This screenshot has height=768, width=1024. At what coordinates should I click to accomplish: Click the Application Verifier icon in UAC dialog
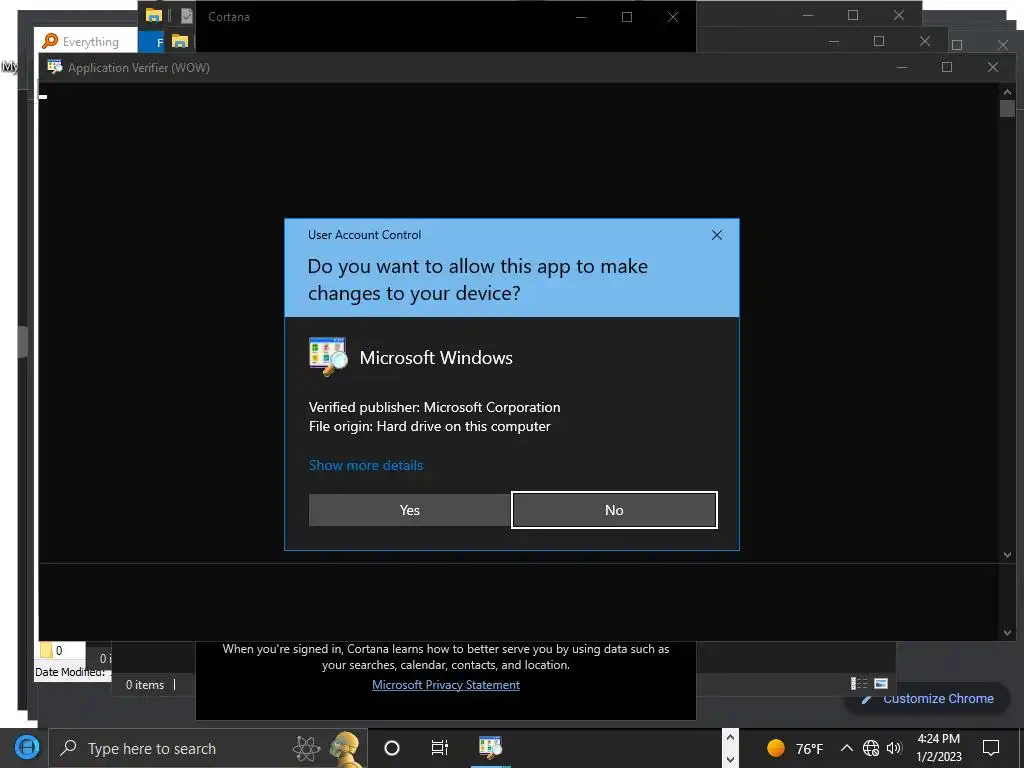[x=328, y=357]
